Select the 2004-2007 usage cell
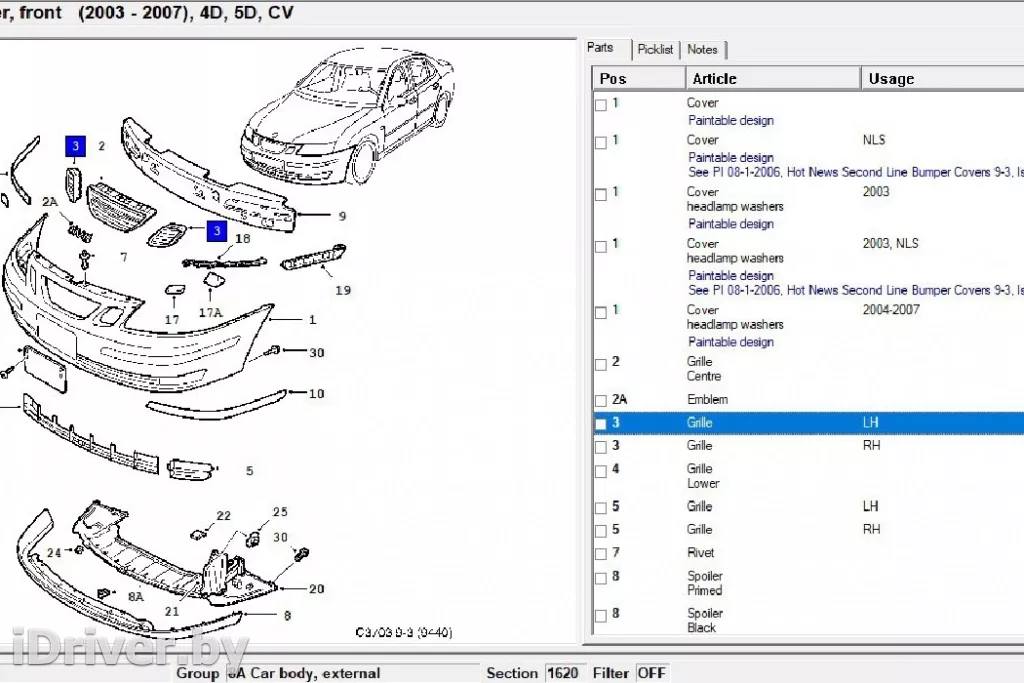 pyautogui.click(x=891, y=310)
